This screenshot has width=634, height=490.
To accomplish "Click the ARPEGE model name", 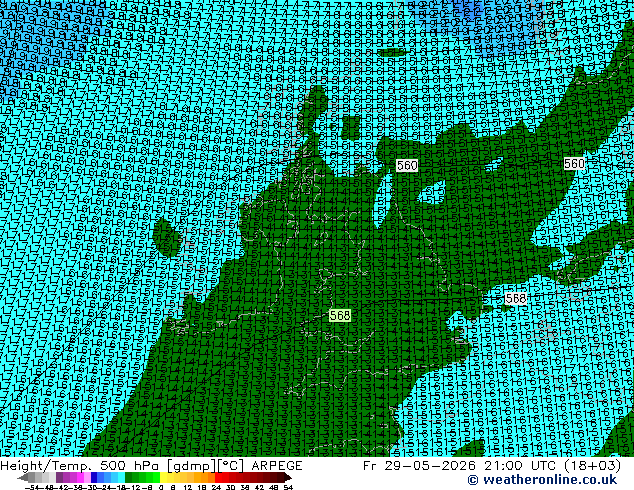I will pyautogui.click(x=277, y=466).
